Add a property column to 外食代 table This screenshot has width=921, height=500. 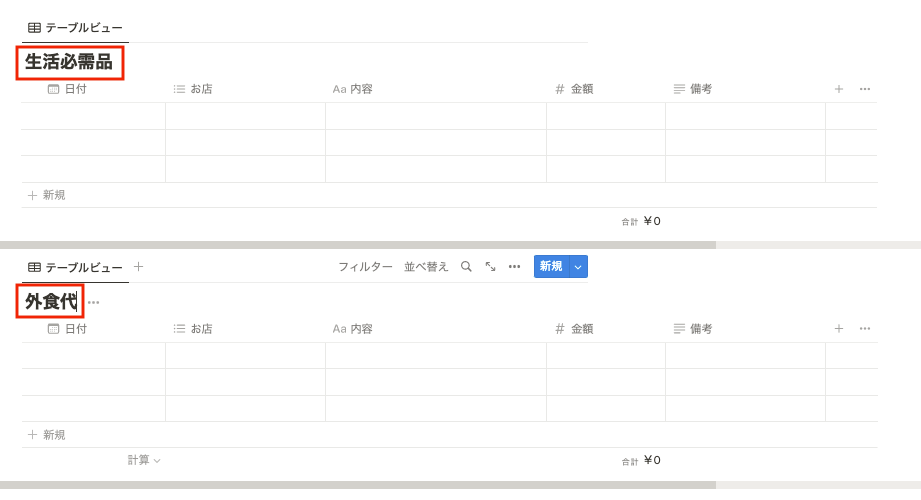[839, 329]
